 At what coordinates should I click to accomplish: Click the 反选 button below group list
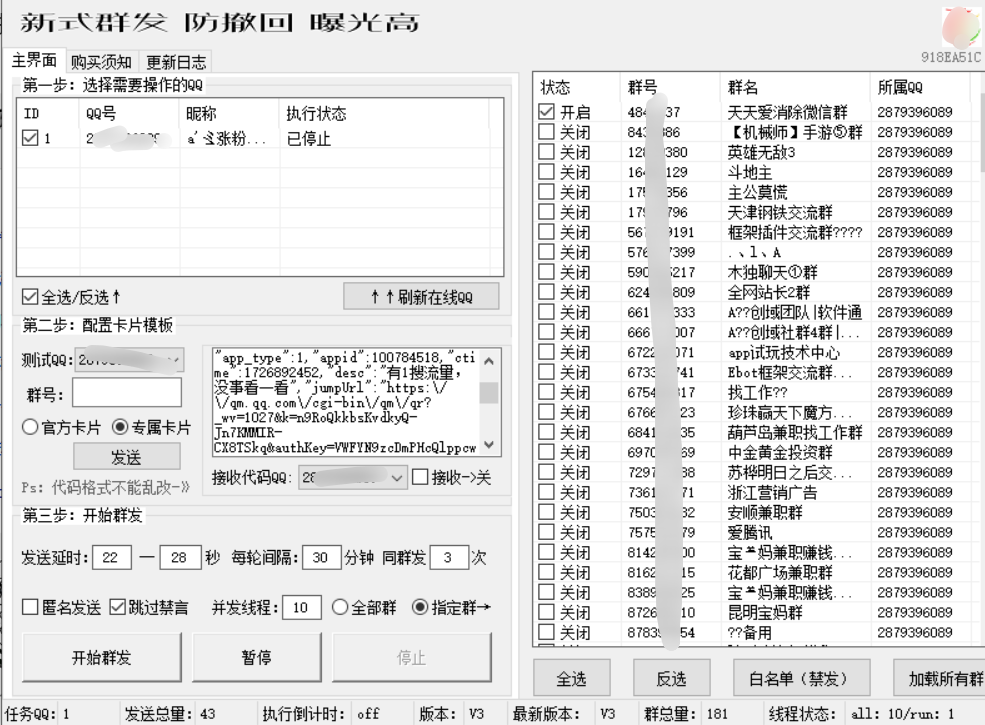pos(671,679)
